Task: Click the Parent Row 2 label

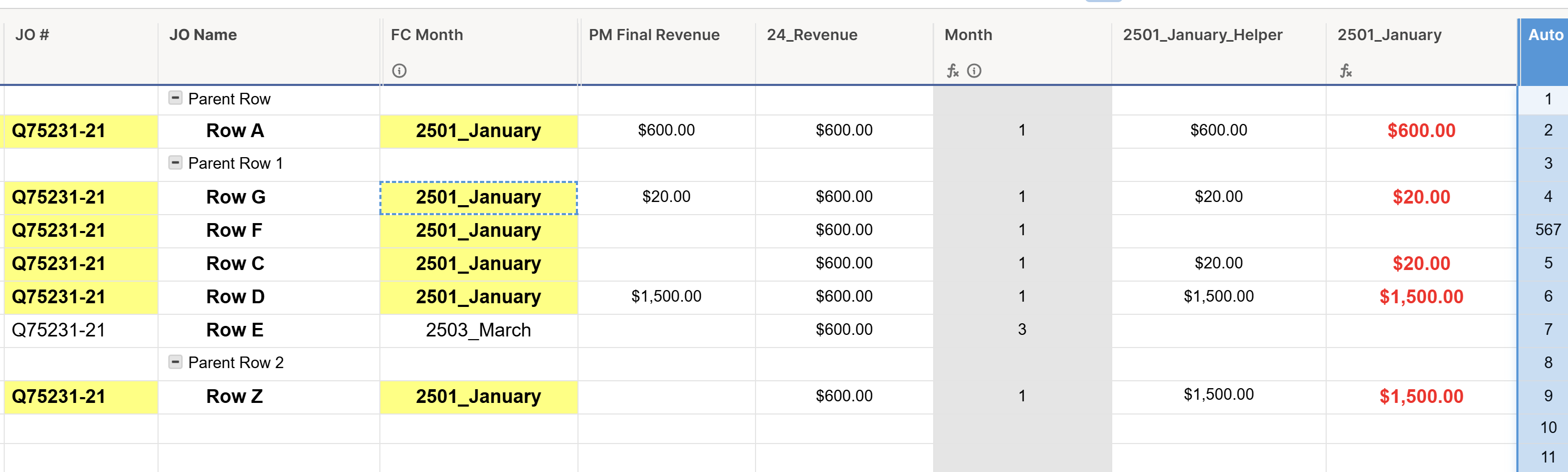Action: pos(236,362)
